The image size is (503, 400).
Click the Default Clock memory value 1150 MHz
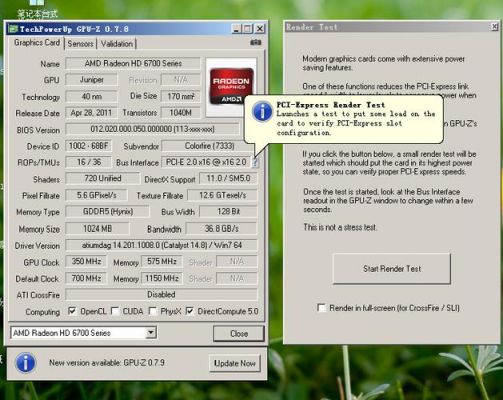[162, 278]
